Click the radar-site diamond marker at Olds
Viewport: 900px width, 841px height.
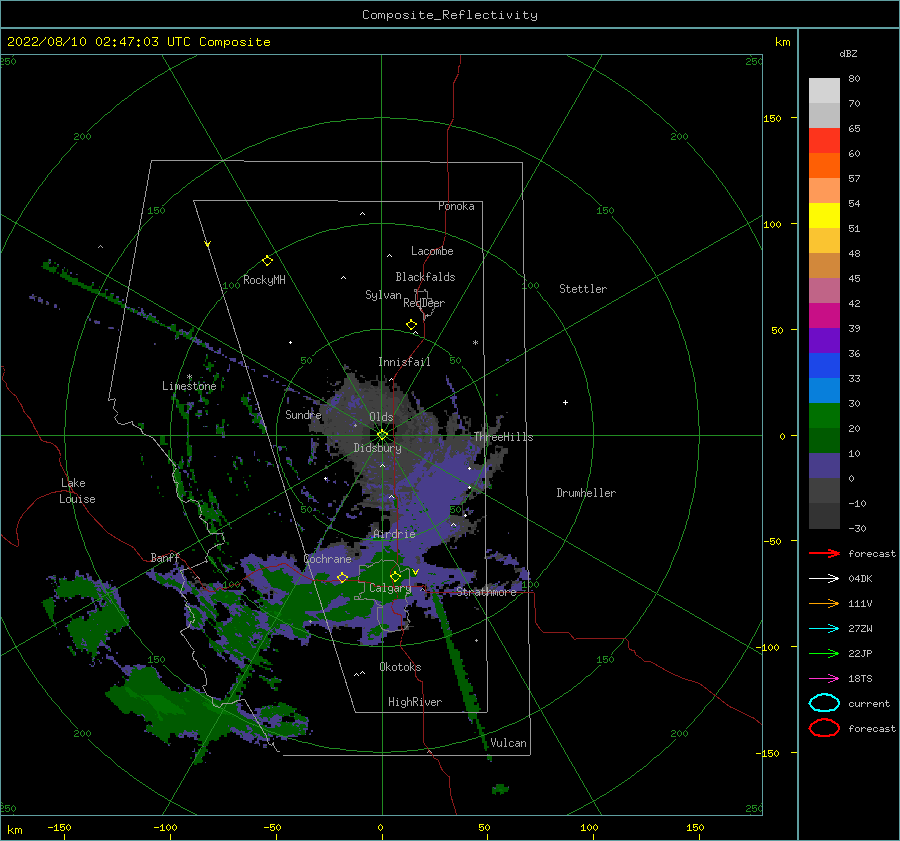(382, 435)
